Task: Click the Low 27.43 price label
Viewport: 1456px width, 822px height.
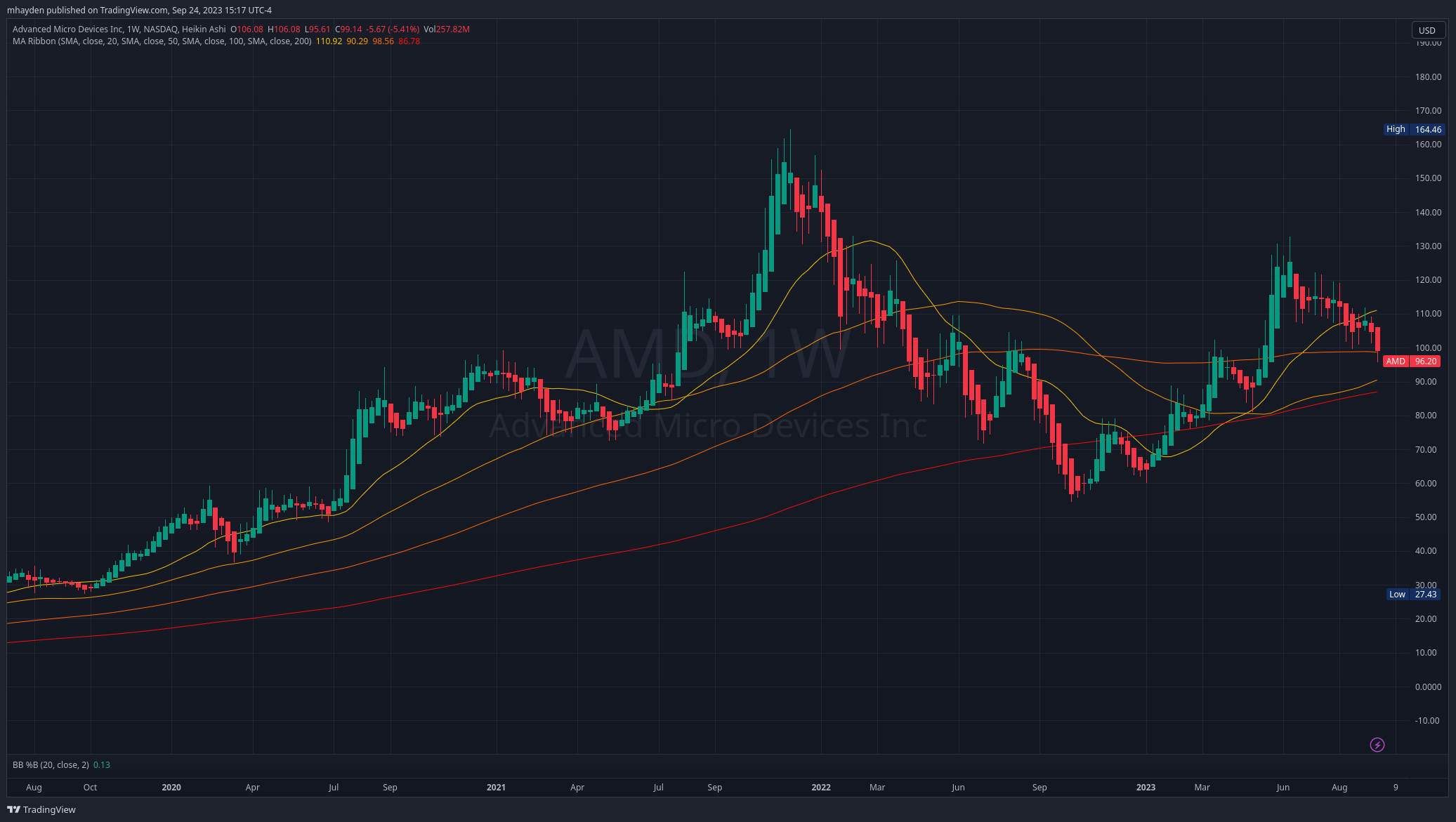Action: [x=1414, y=595]
